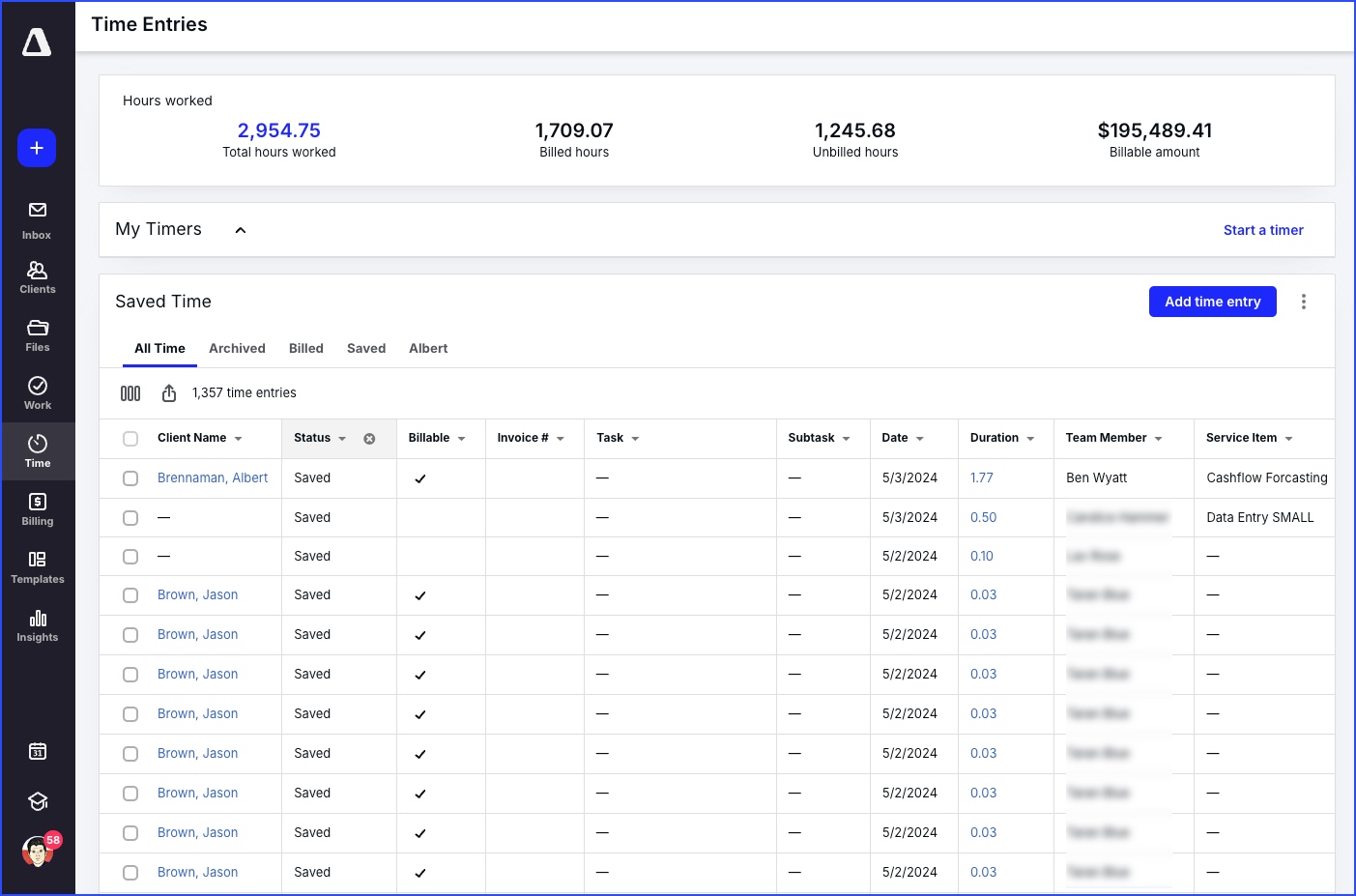Image resolution: width=1356 pixels, height=896 pixels.
Task: Click the Cashflow Forcasting service item cell
Action: click(1267, 478)
